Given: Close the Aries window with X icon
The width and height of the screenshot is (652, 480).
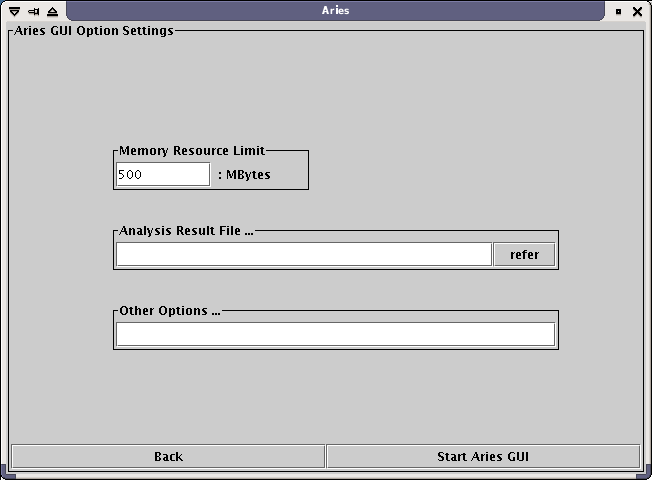Looking at the screenshot, I should point(637,11).
